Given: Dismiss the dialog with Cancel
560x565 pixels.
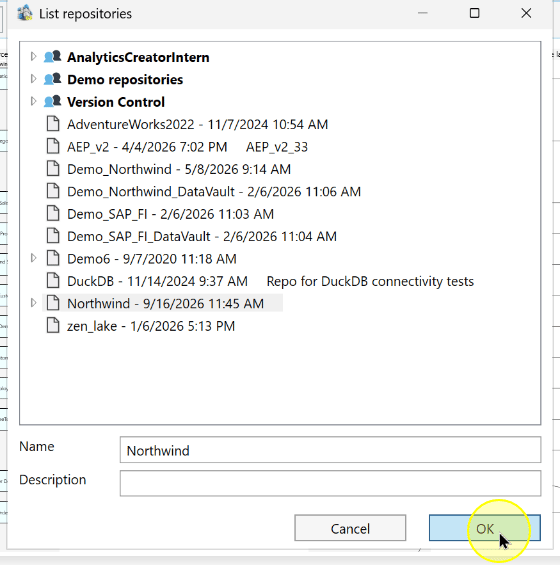Looking at the screenshot, I should pyautogui.click(x=350, y=528).
